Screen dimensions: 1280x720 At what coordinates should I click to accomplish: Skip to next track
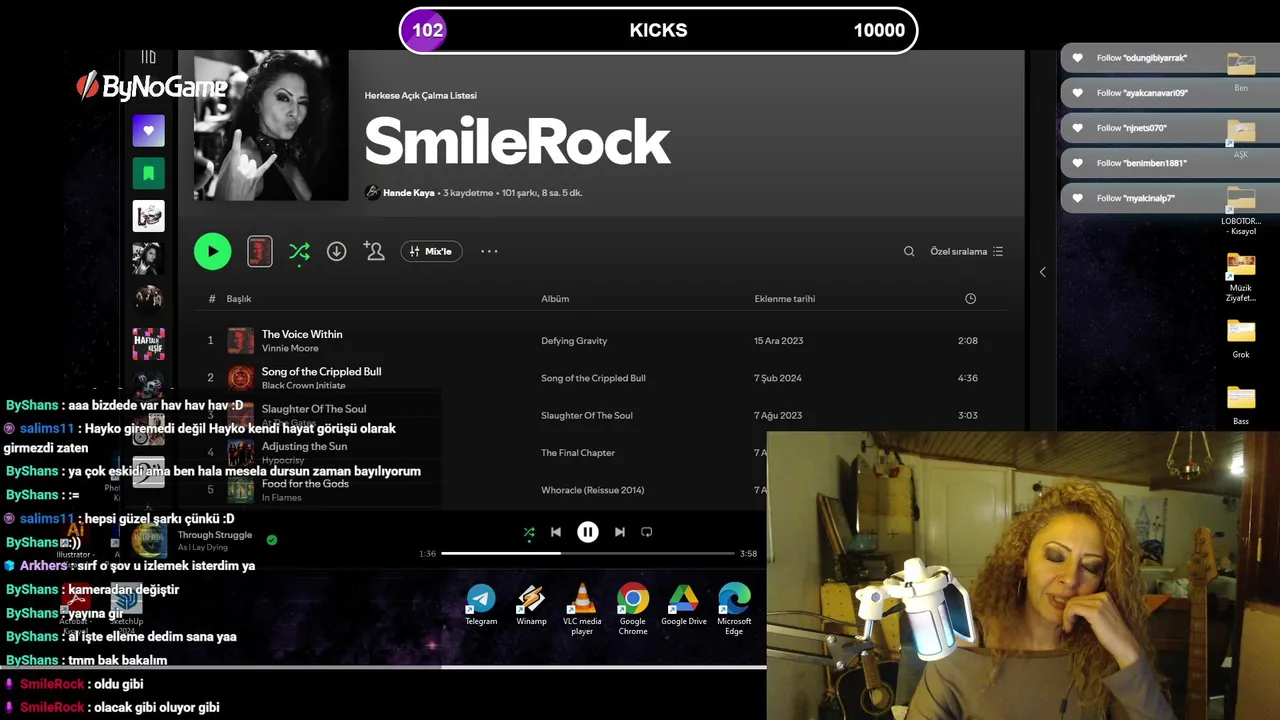point(620,533)
